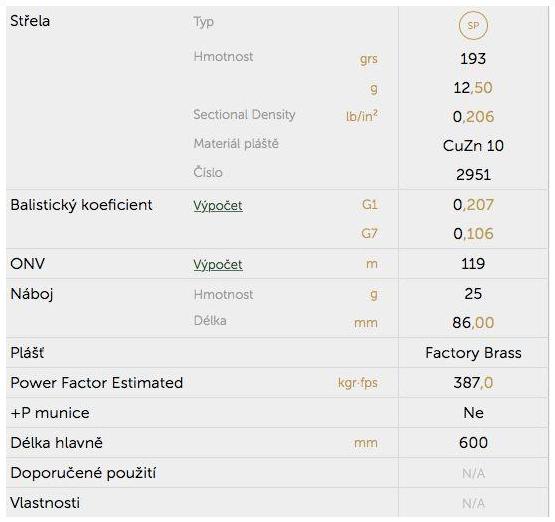
Task: Select the bullet weight value 193
Action: click(x=473, y=59)
